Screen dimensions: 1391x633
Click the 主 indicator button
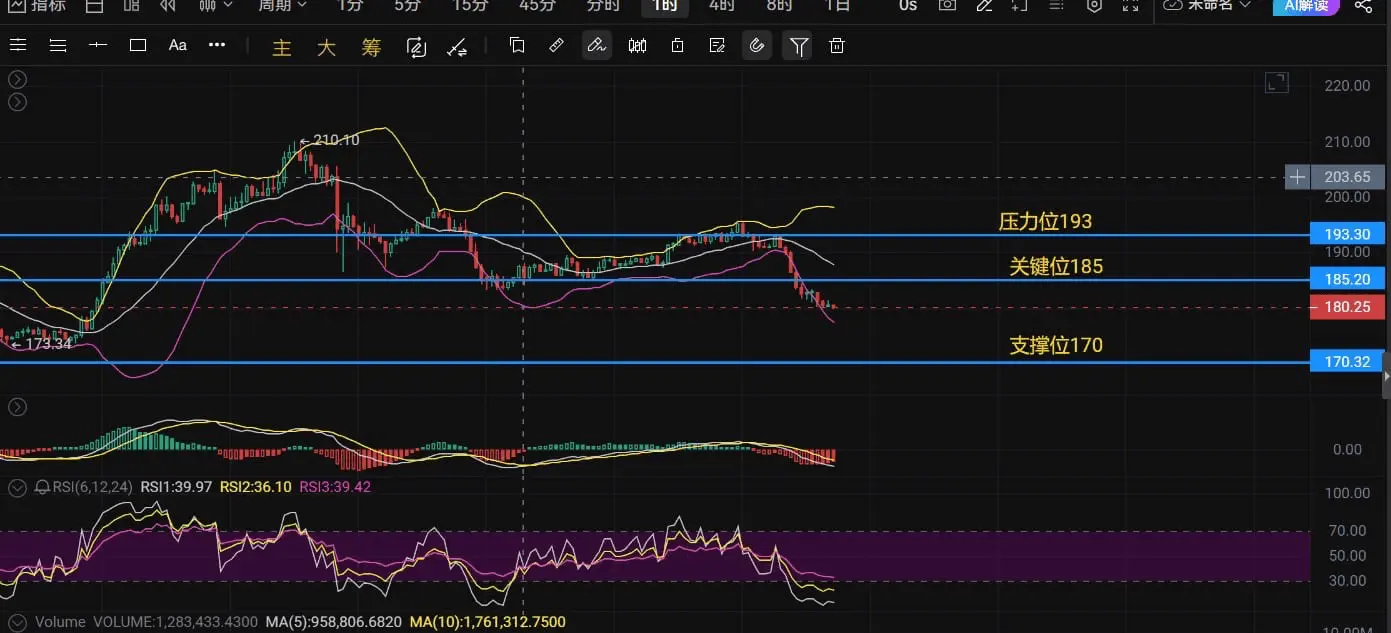[x=282, y=47]
